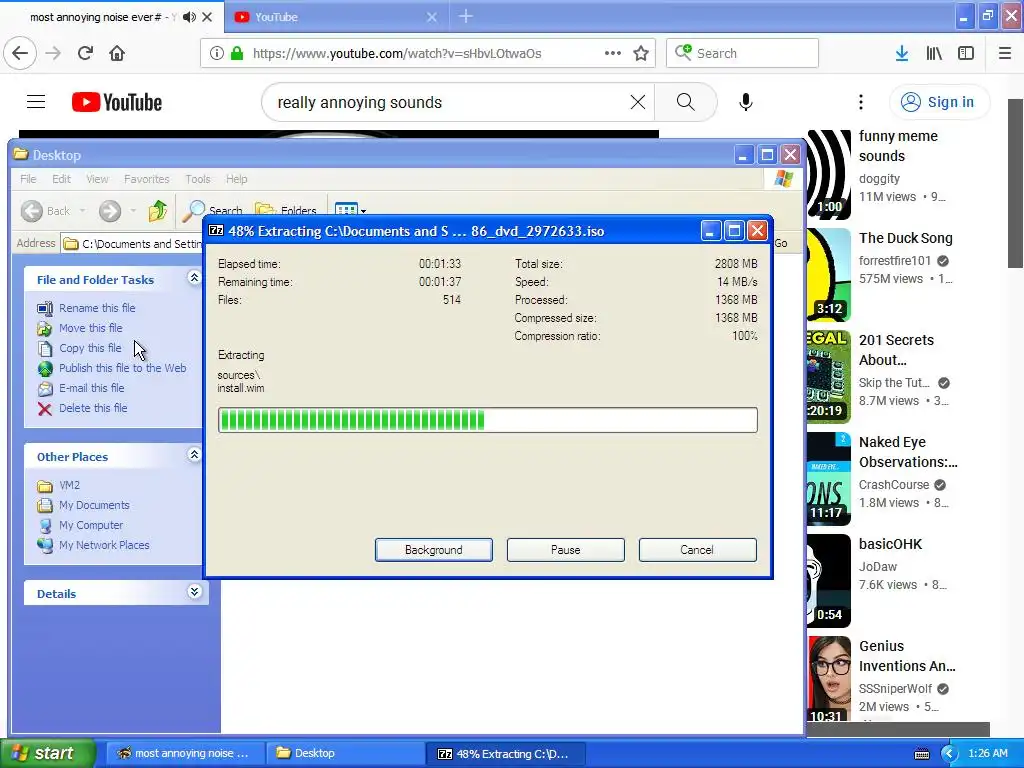Bookmark this page with star icon

coord(641,53)
